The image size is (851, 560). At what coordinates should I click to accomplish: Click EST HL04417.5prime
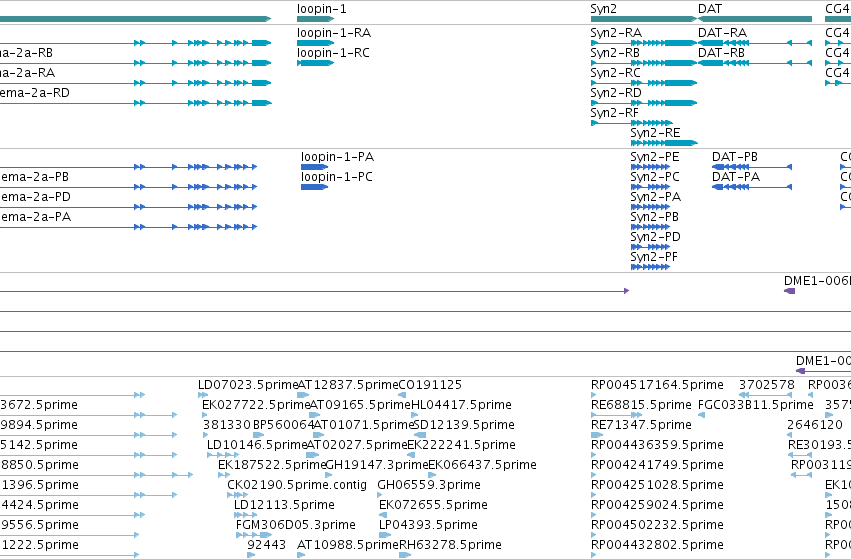point(461,405)
